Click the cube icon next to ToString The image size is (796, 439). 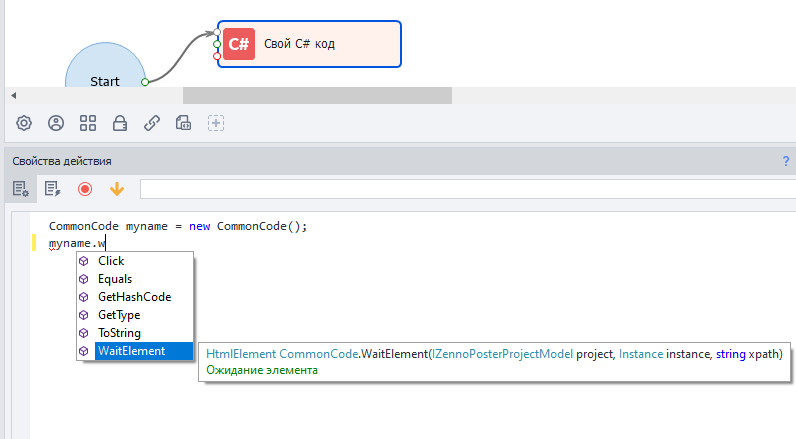(84, 333)
